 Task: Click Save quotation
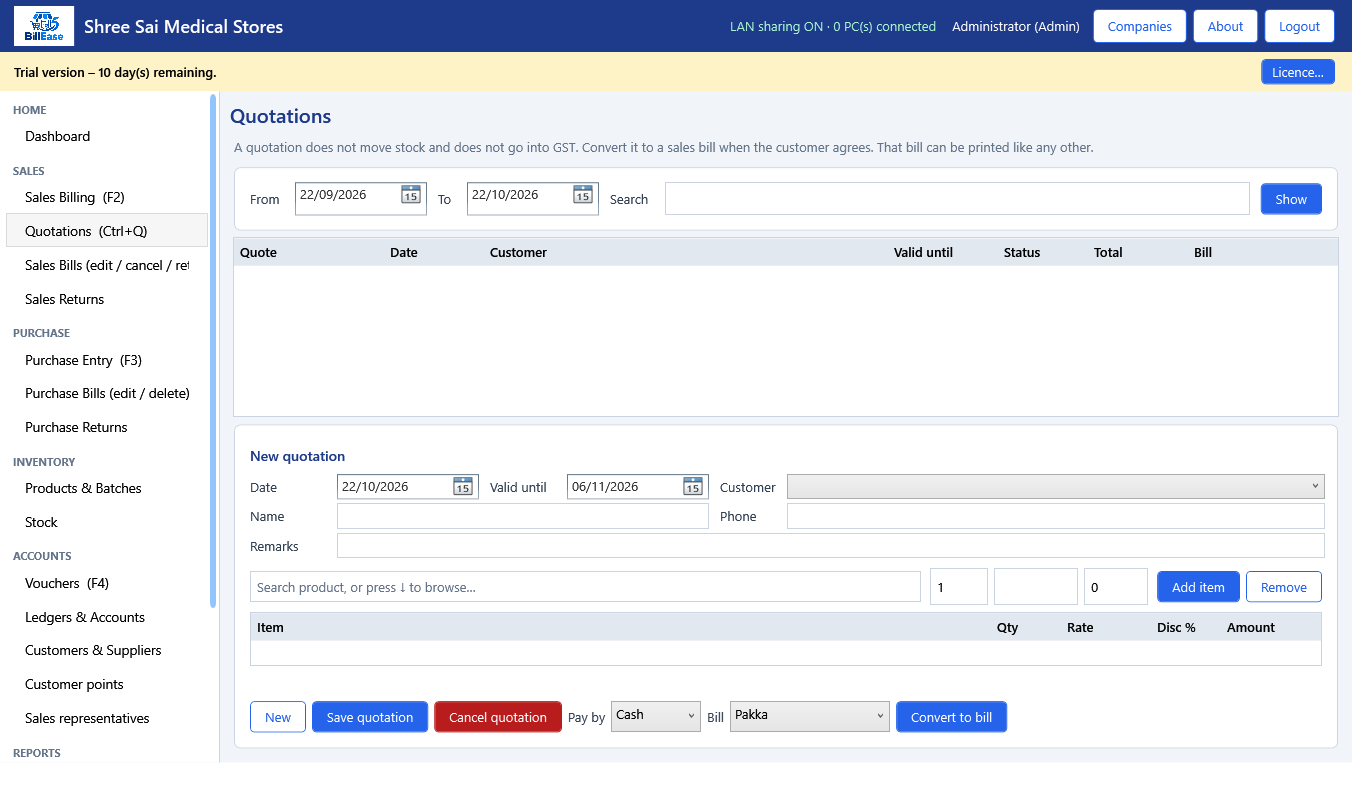click(370, 717)
